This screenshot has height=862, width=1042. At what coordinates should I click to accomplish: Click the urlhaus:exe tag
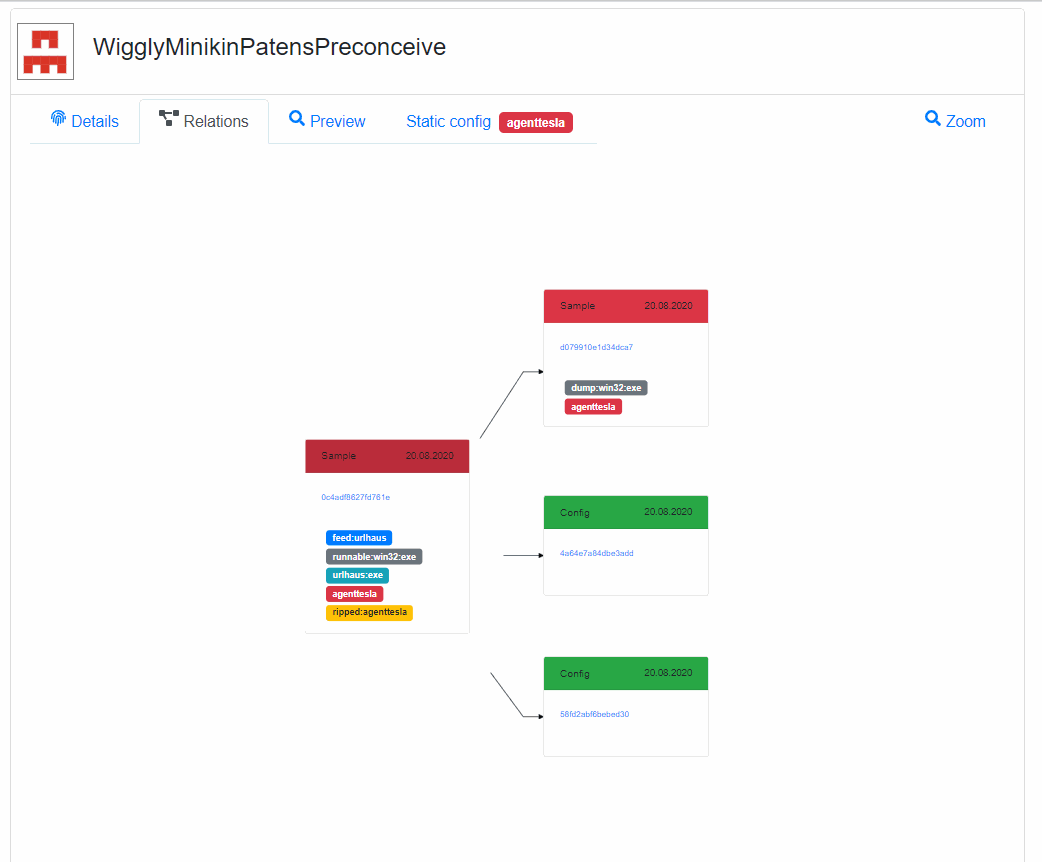click(x=358, y=575)
